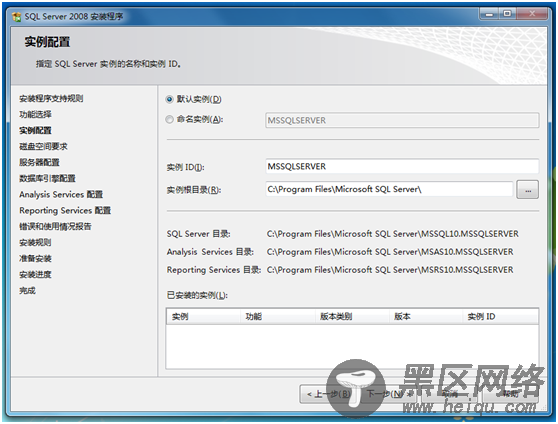This screenshot has width=558, height=424.
Task: Select the 实例配置 step in sidebar
Action: (x=35, y=130)
